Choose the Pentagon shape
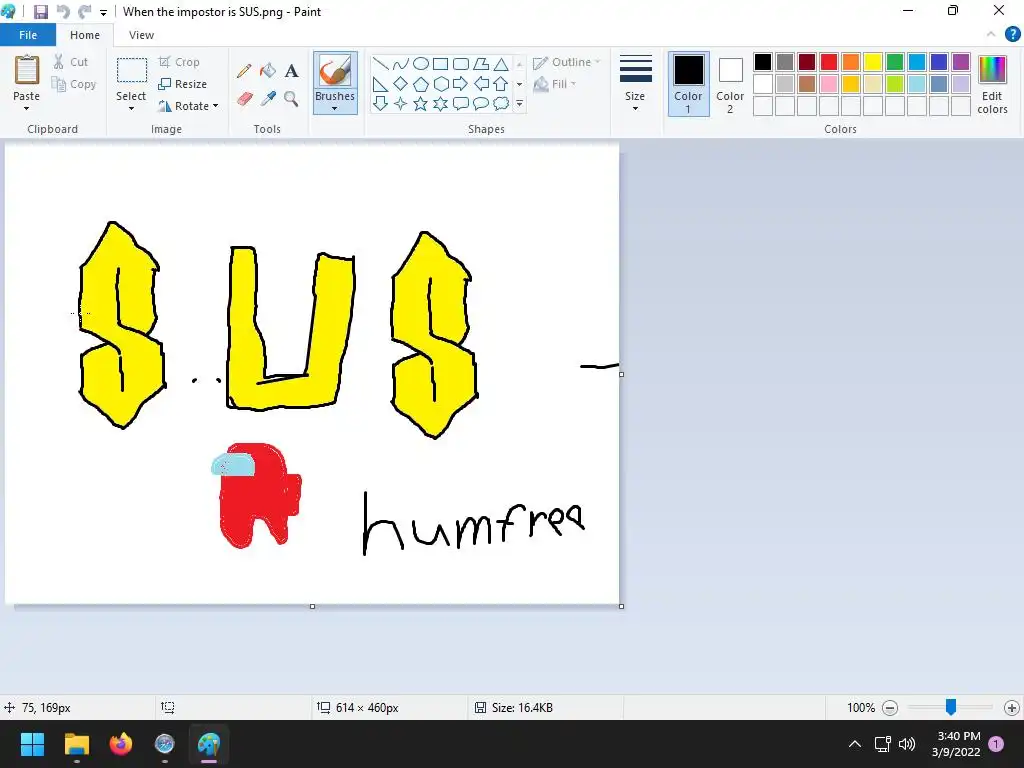 tap(421, 84)
